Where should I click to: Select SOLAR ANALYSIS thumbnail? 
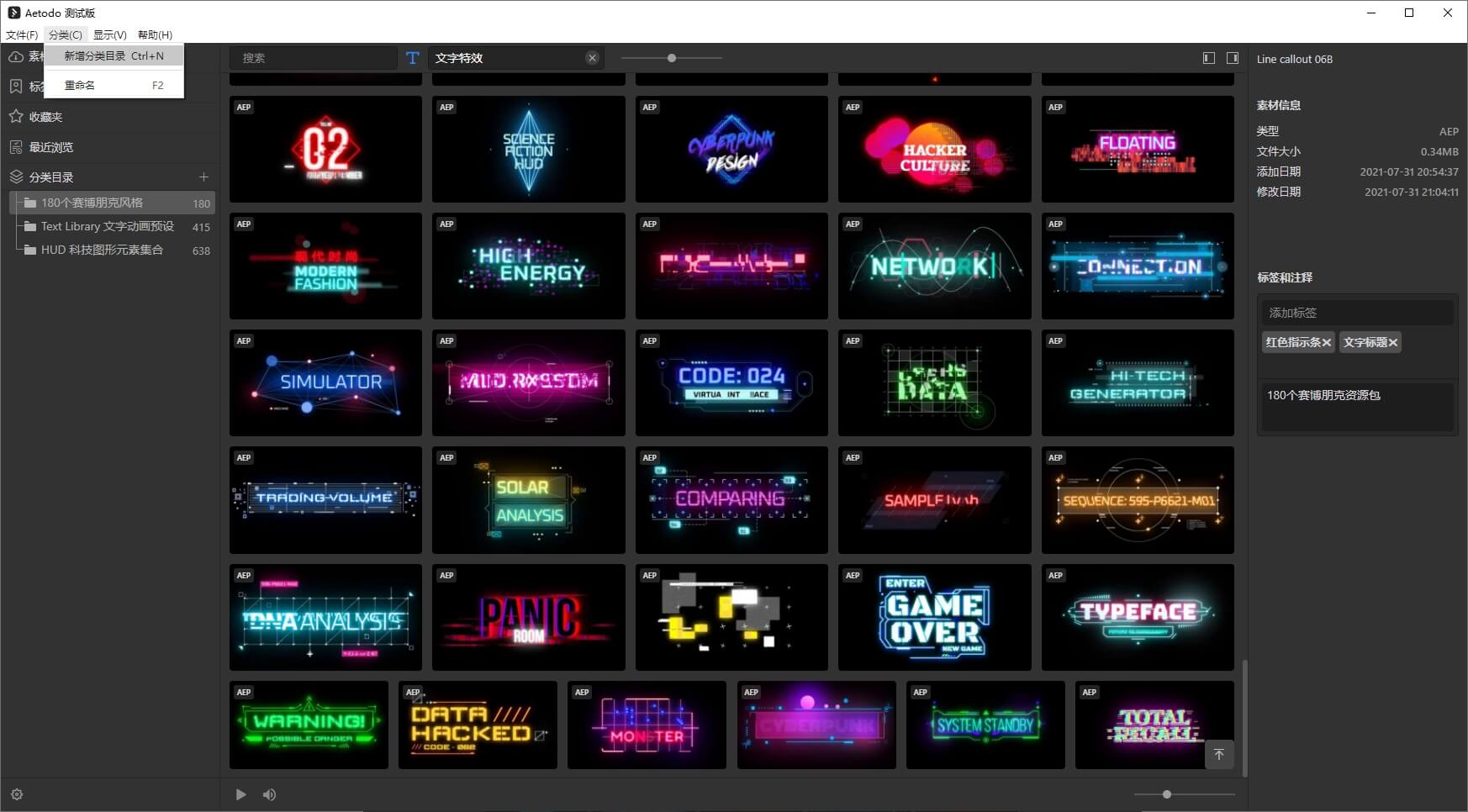coord(528,499)
